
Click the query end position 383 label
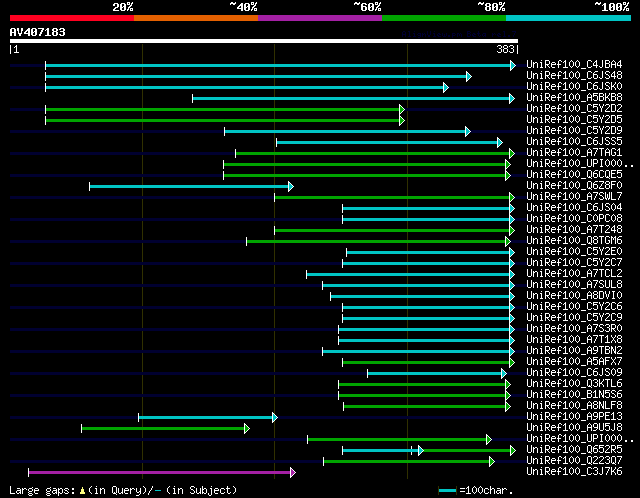(505, 49)
